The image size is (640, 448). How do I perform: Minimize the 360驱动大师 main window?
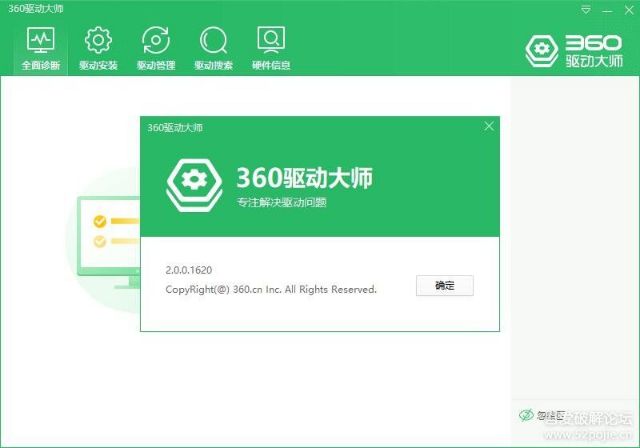pyautogui.click(x=607, y=10)
